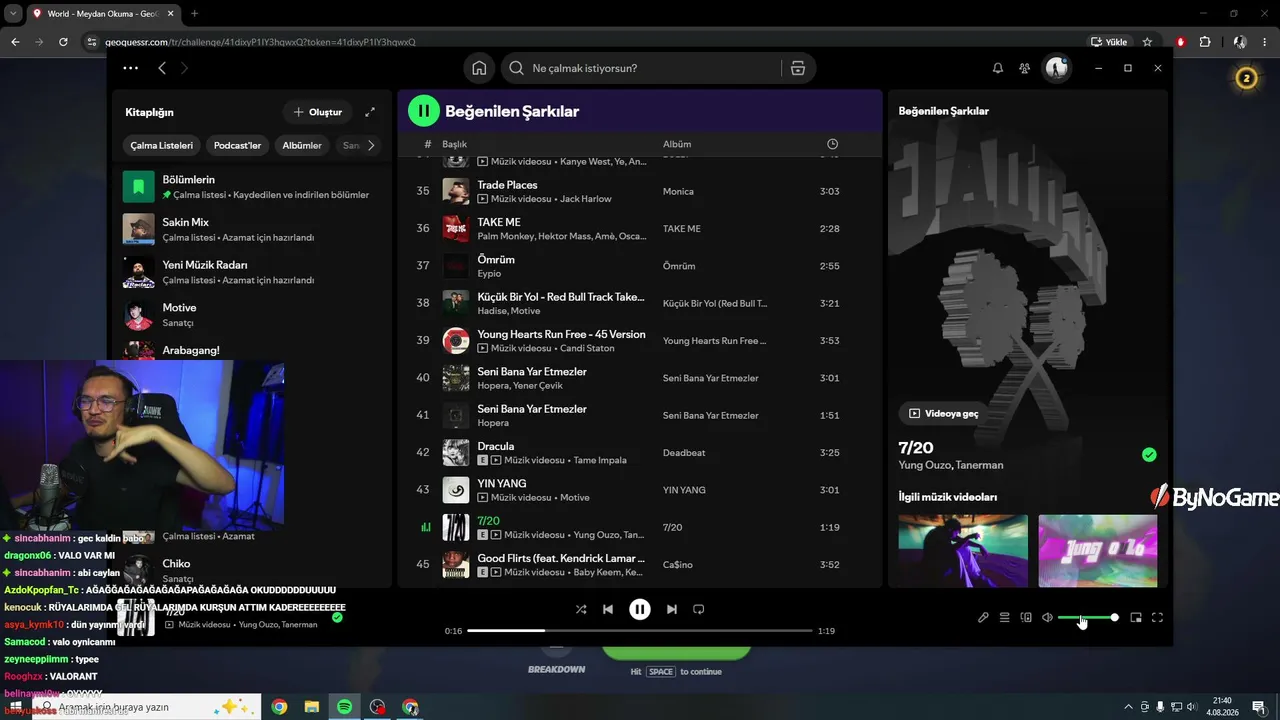Open the Chrome tab search dropdown
This screenshot has width=1280, height=720.
(x=13, y=14)
